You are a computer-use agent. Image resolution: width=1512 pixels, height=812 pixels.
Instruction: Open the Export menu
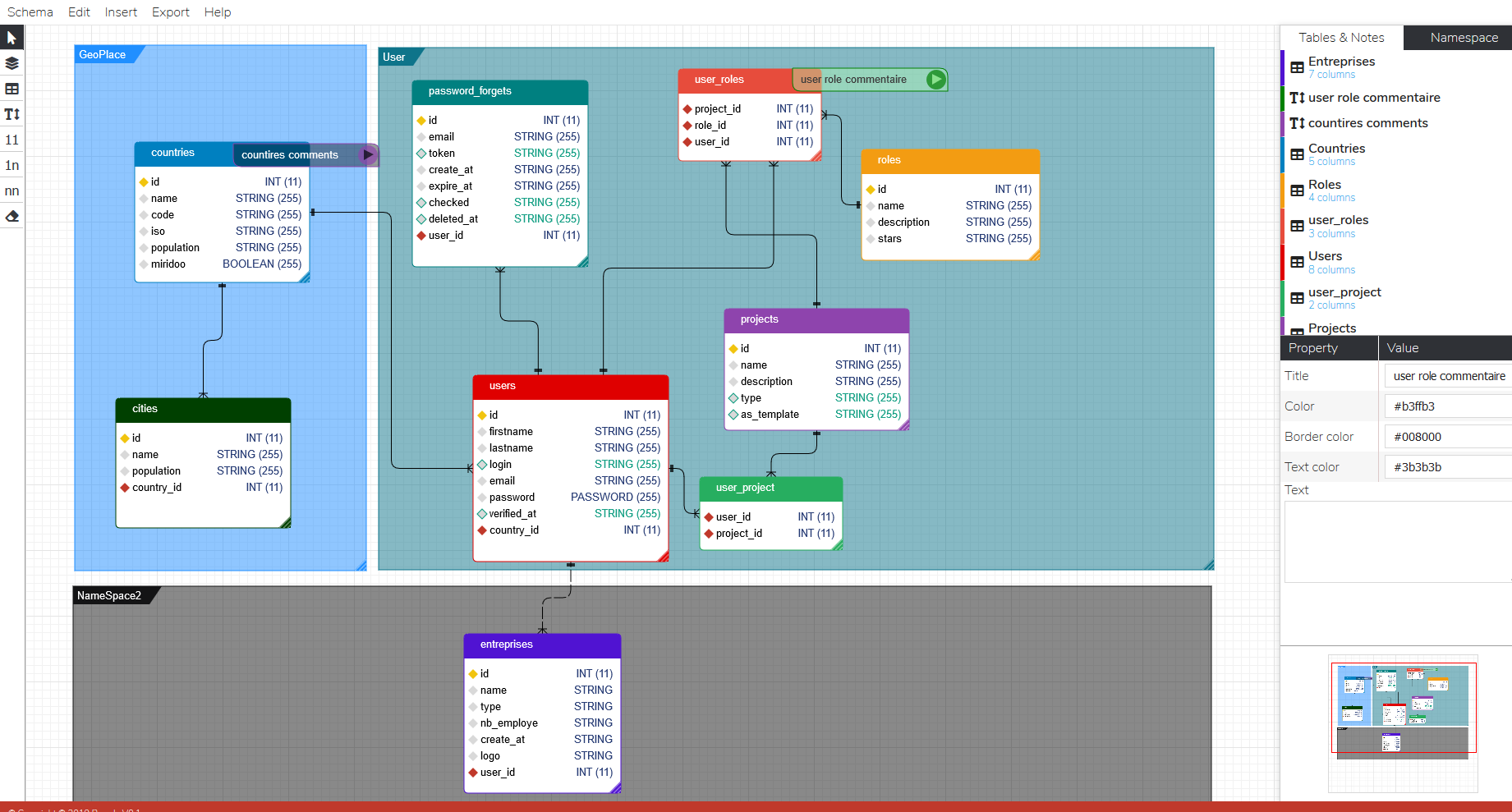tap(171, 12)
